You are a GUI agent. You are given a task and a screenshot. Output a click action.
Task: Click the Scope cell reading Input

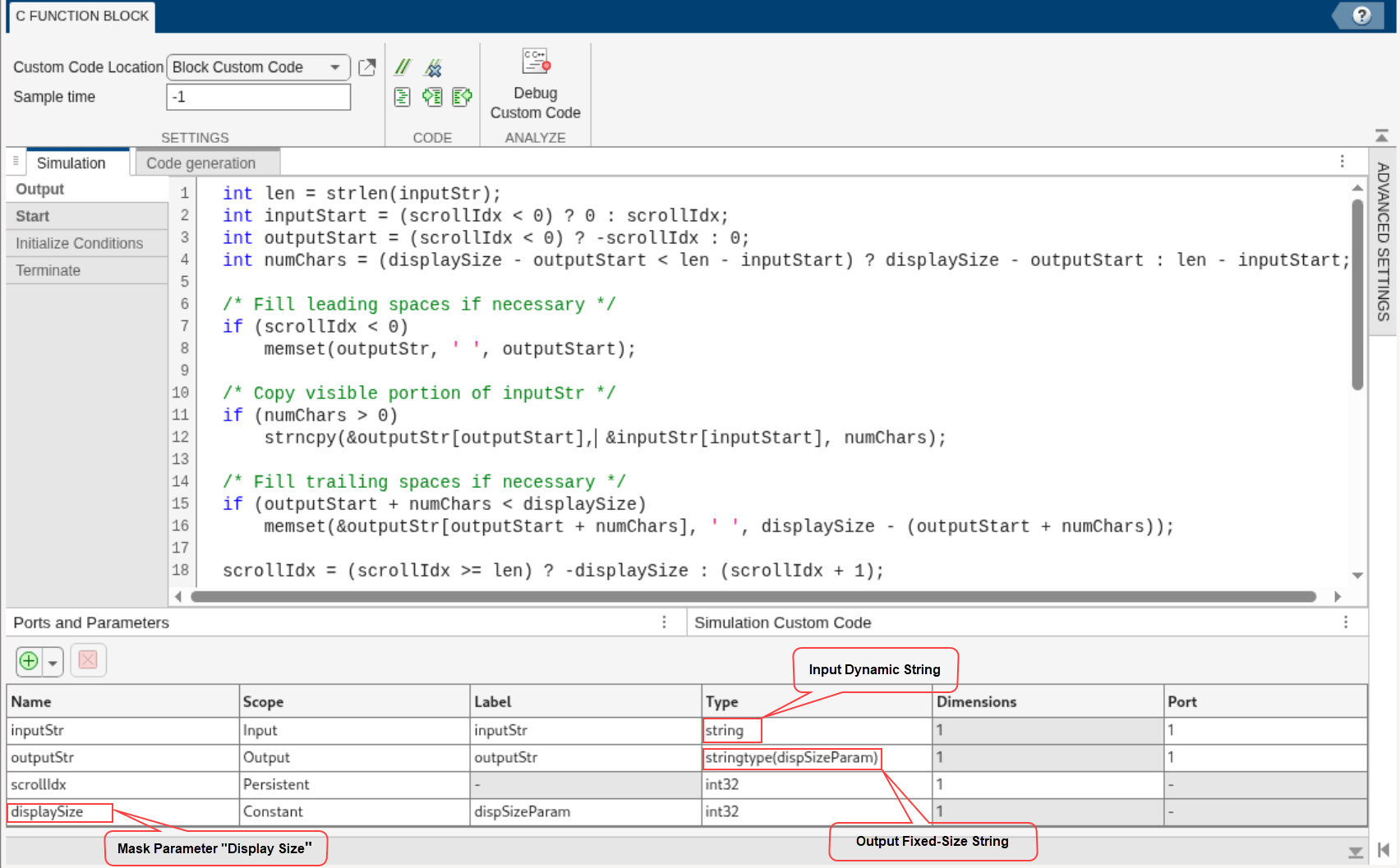pyautogui.click(x=354, y=730)
